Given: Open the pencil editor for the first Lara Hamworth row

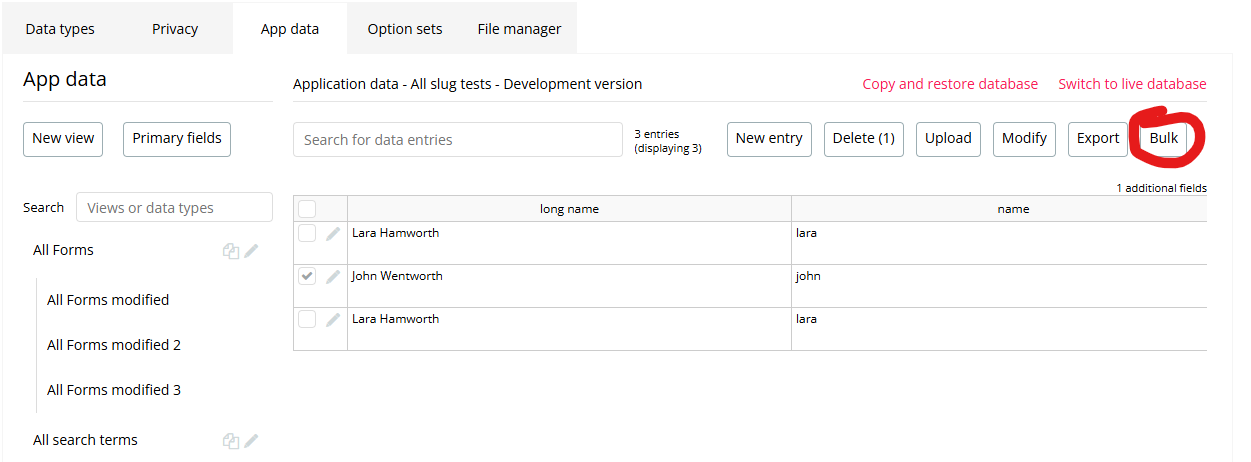Looking at the screenshot, I should 333,234.
